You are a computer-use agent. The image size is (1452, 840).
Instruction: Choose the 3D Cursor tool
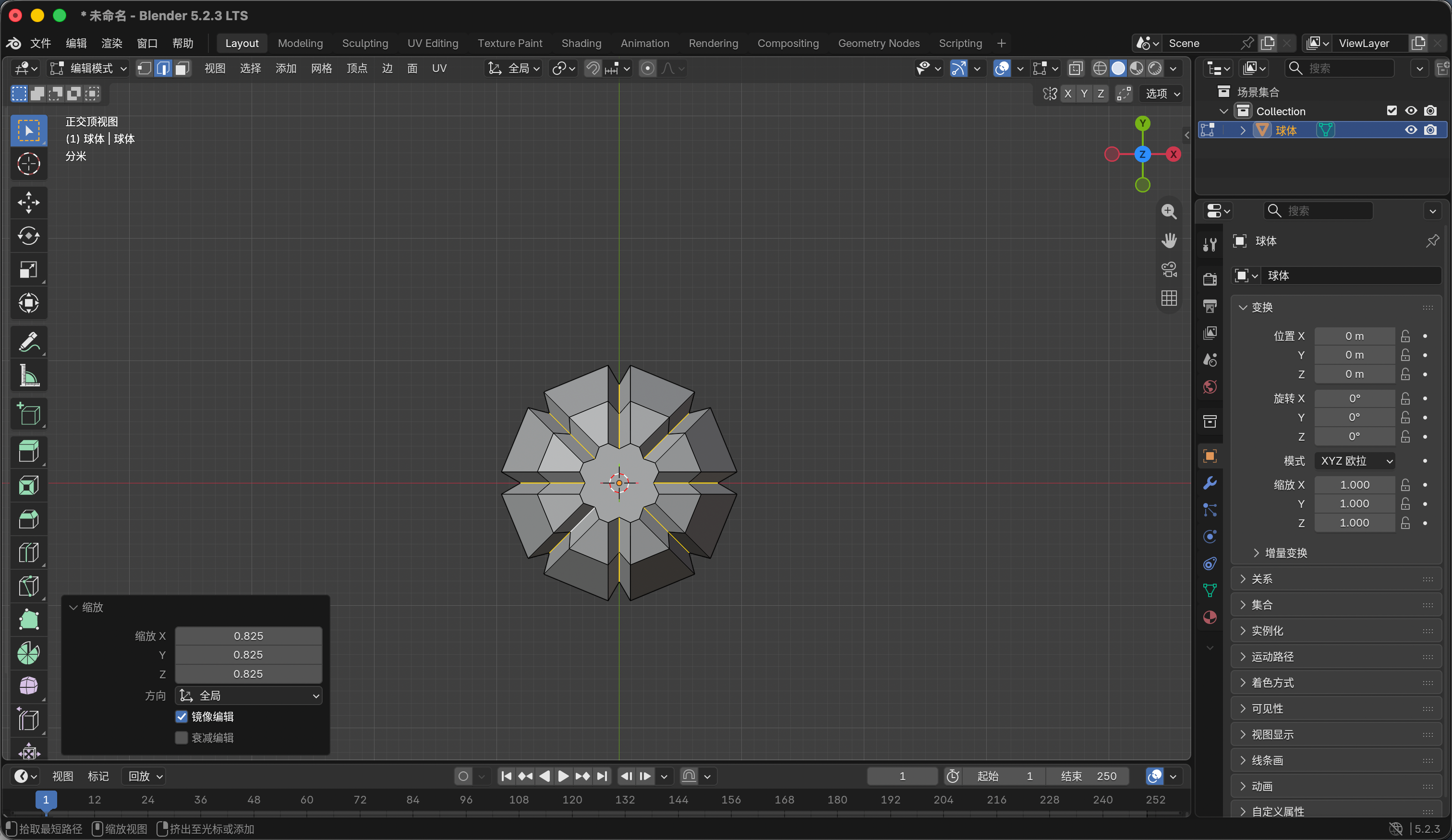28,164
